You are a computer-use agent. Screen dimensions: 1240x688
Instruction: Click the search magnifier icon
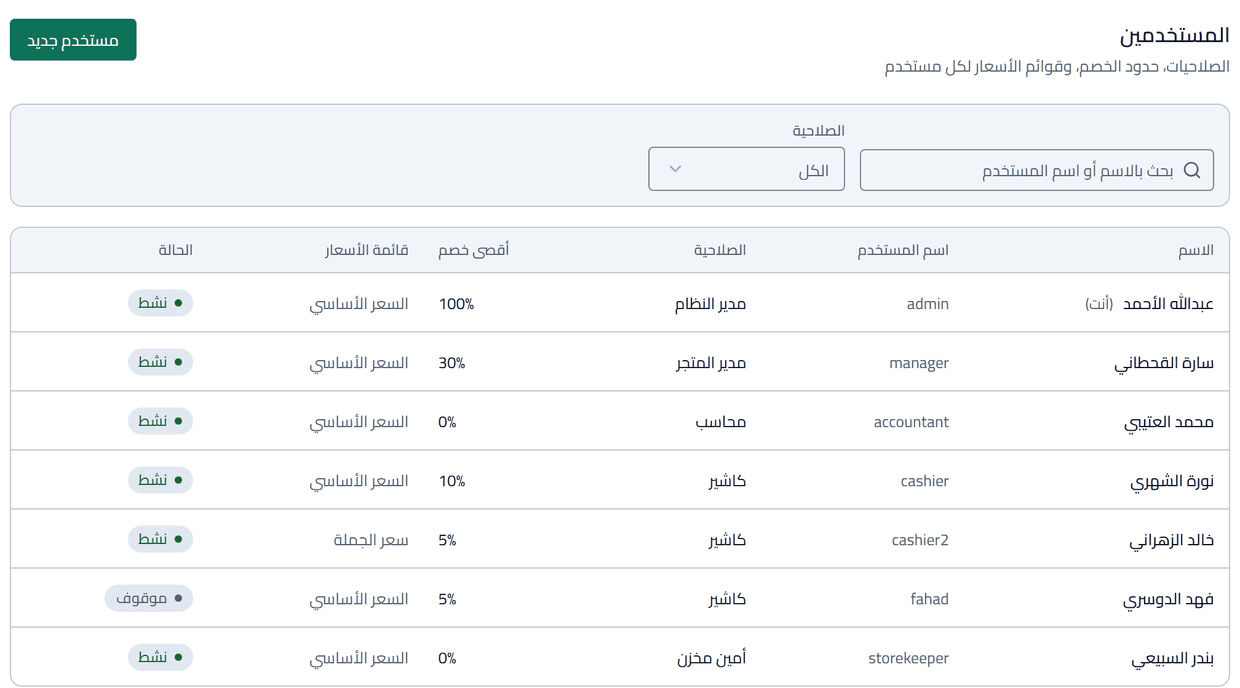[x=1191, y=170]
